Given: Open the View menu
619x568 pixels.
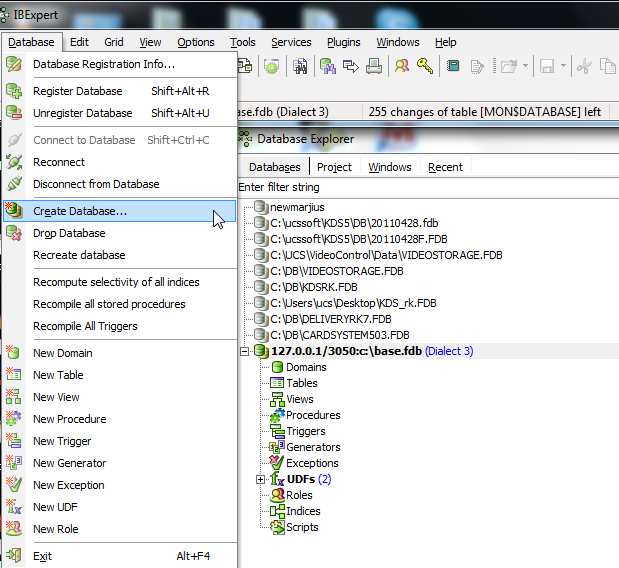Looking at the screenshot, I should [150, 42].
